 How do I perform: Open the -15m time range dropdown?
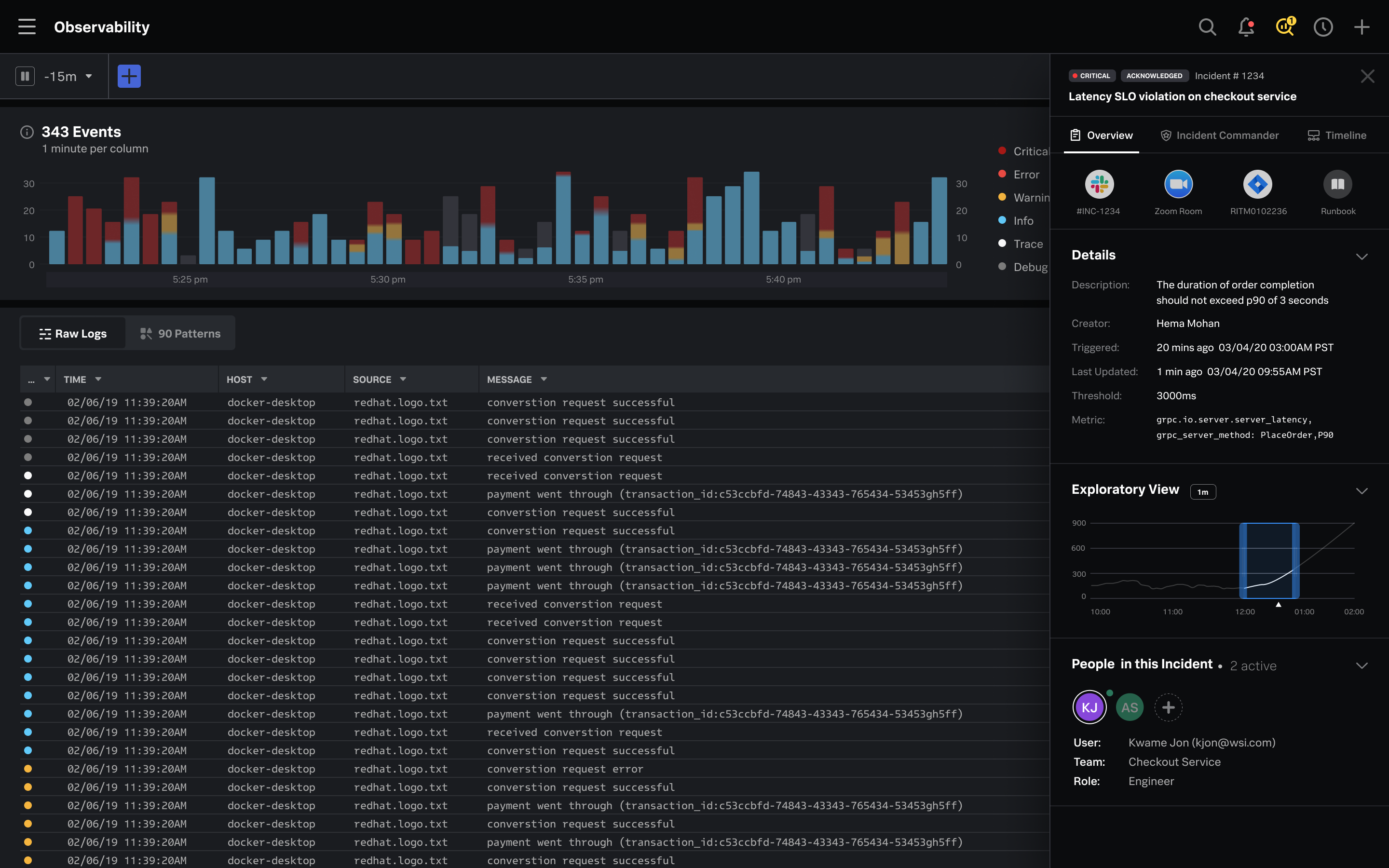click(x=66, y=76)
